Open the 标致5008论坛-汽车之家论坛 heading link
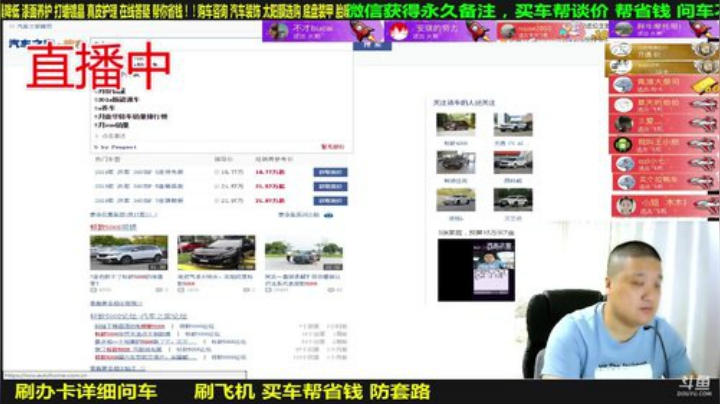This screenshot has height=404, width=720. click(x=138, y=316)
